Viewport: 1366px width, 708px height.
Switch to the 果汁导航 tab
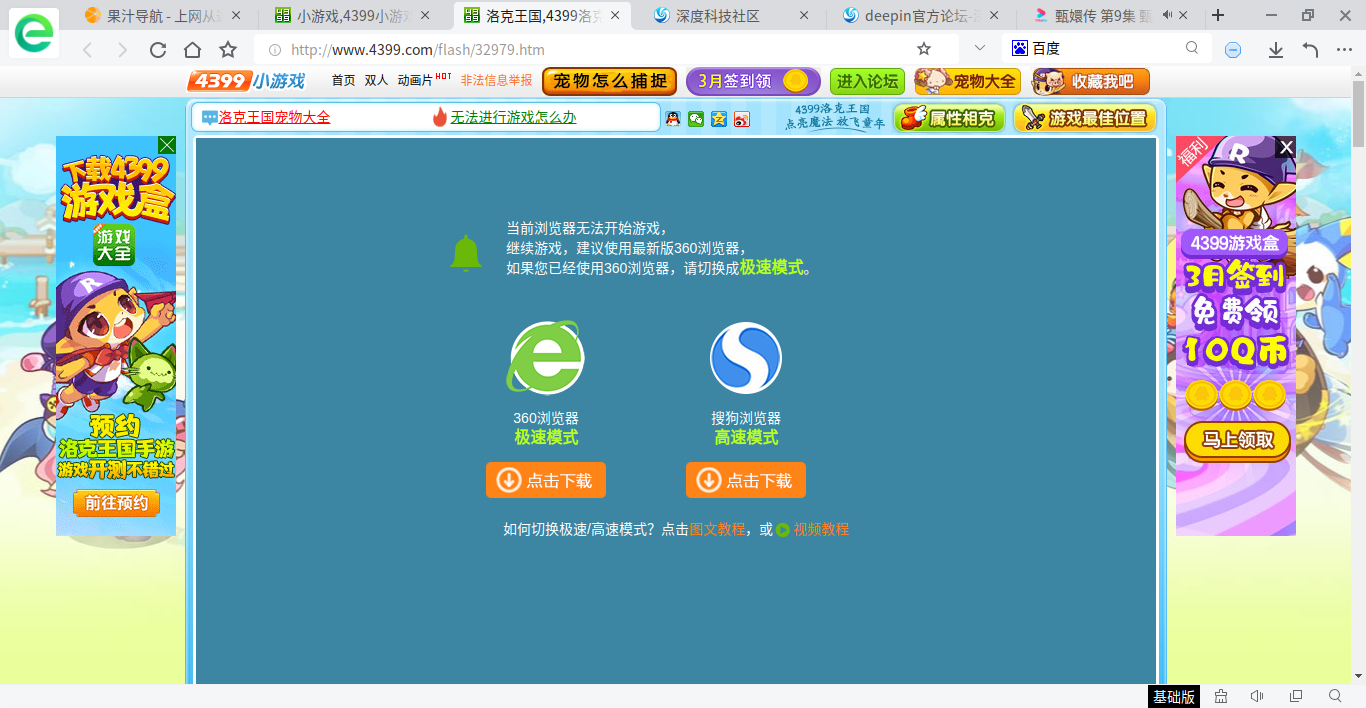click(x=161, y=16)
